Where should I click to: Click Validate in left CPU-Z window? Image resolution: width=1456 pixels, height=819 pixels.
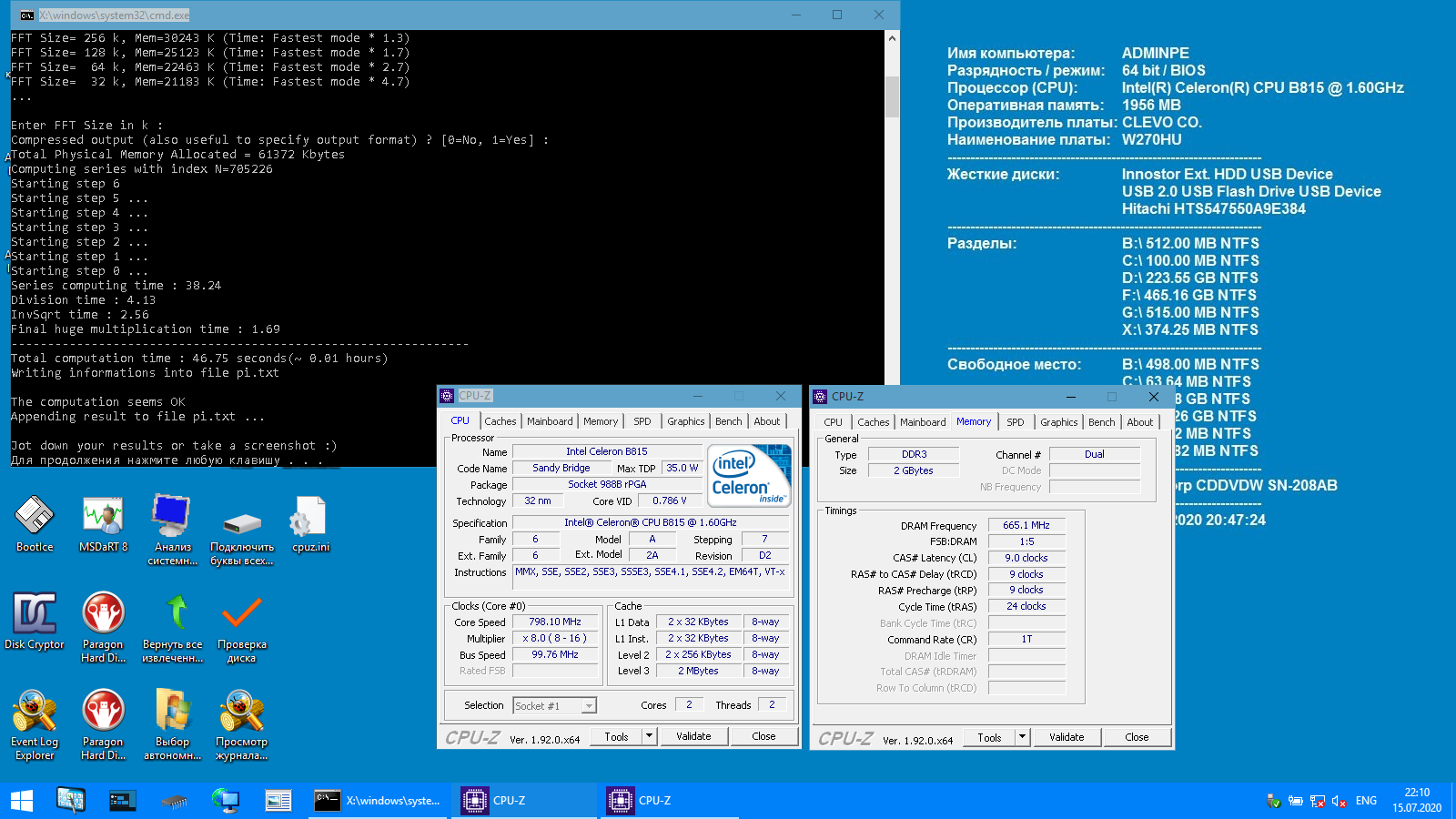pos(693,736)
